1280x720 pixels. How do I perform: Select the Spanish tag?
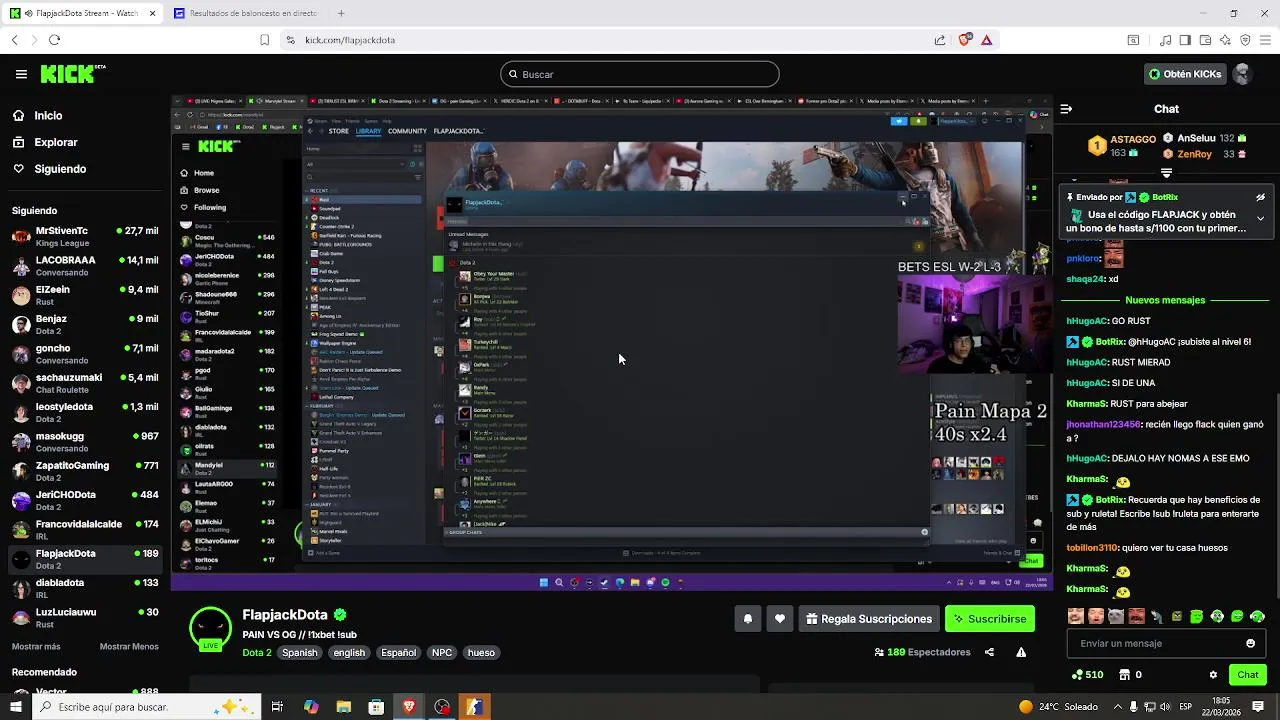point(299,652)
